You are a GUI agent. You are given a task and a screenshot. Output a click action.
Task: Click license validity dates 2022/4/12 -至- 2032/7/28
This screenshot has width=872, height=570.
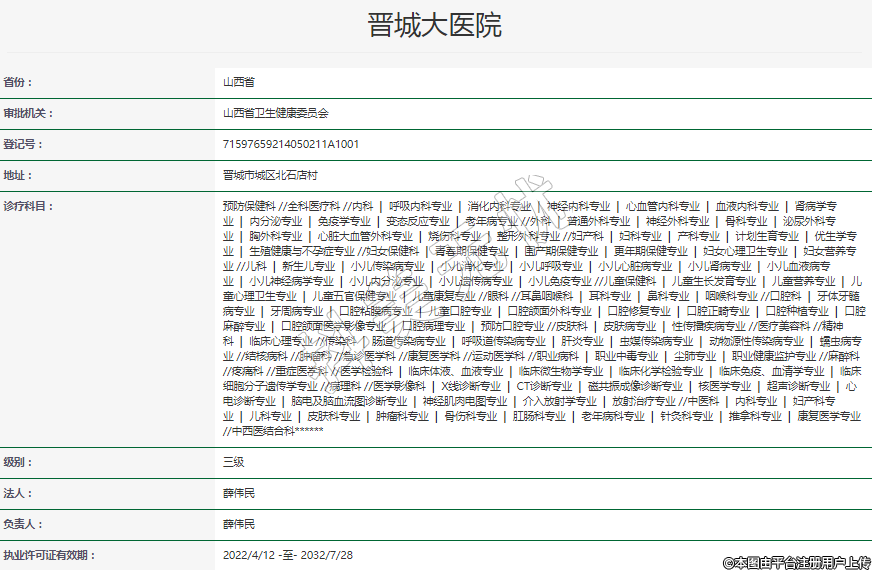[x=287, y=555]
